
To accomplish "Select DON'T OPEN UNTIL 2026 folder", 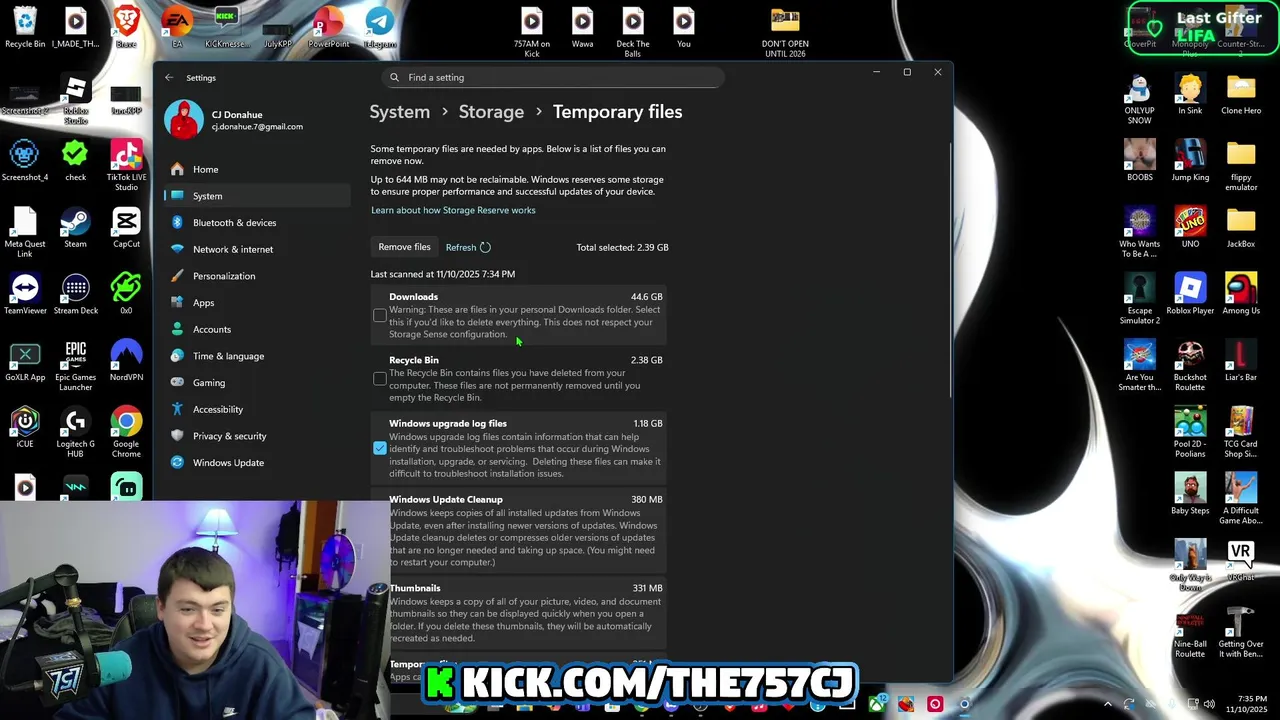I will pyautogui.click(x=785, y=33).
